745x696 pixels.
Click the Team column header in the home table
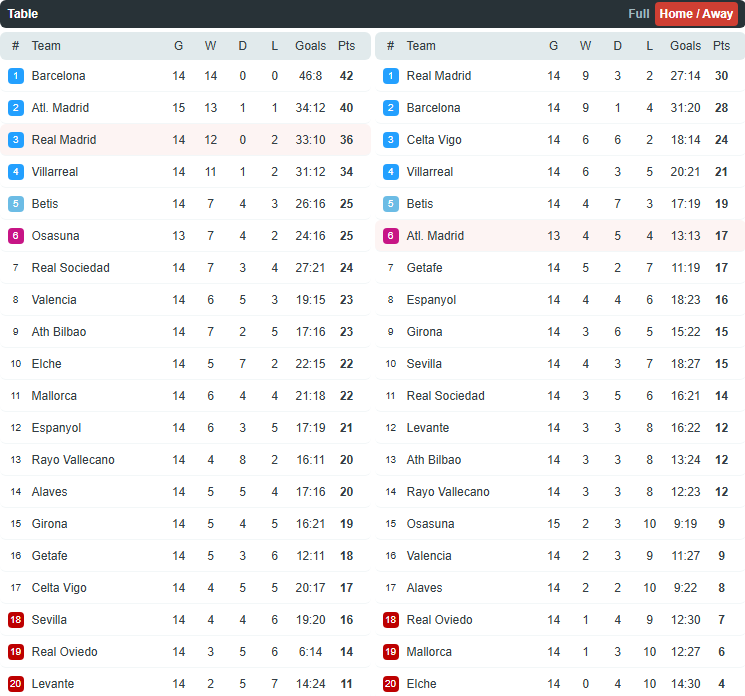point(46,46)
